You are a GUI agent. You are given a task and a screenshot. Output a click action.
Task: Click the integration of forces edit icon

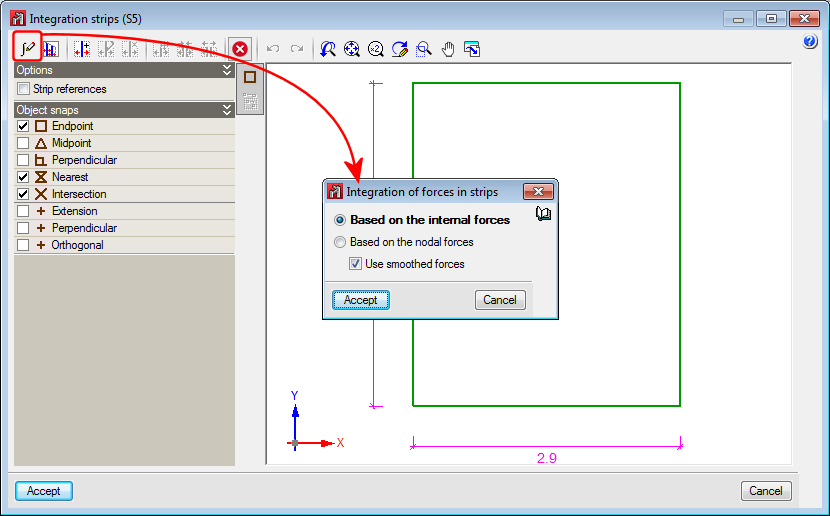tap(28, 48)
